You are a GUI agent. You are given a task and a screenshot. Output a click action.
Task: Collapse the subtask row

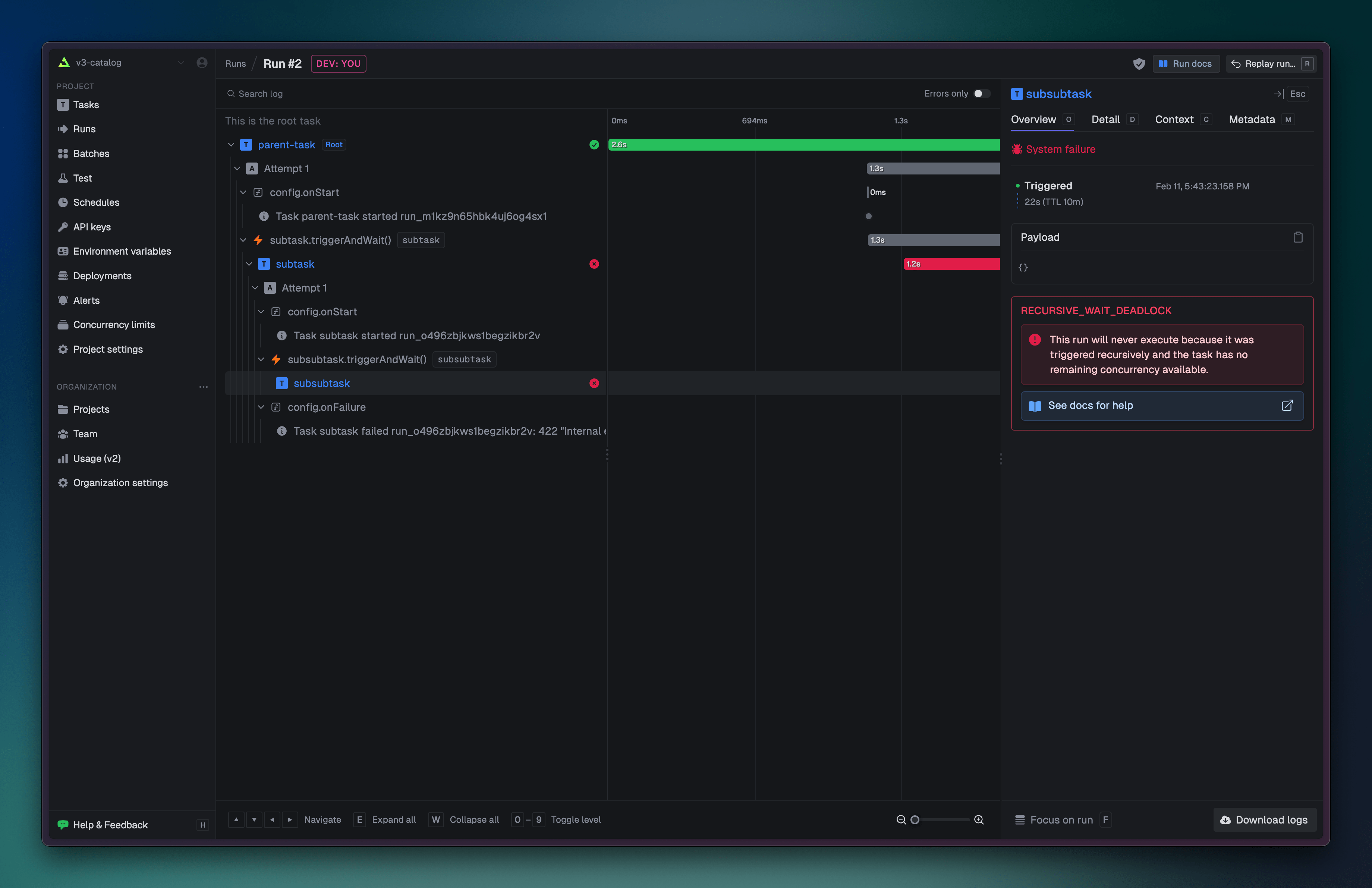[249, 264]
